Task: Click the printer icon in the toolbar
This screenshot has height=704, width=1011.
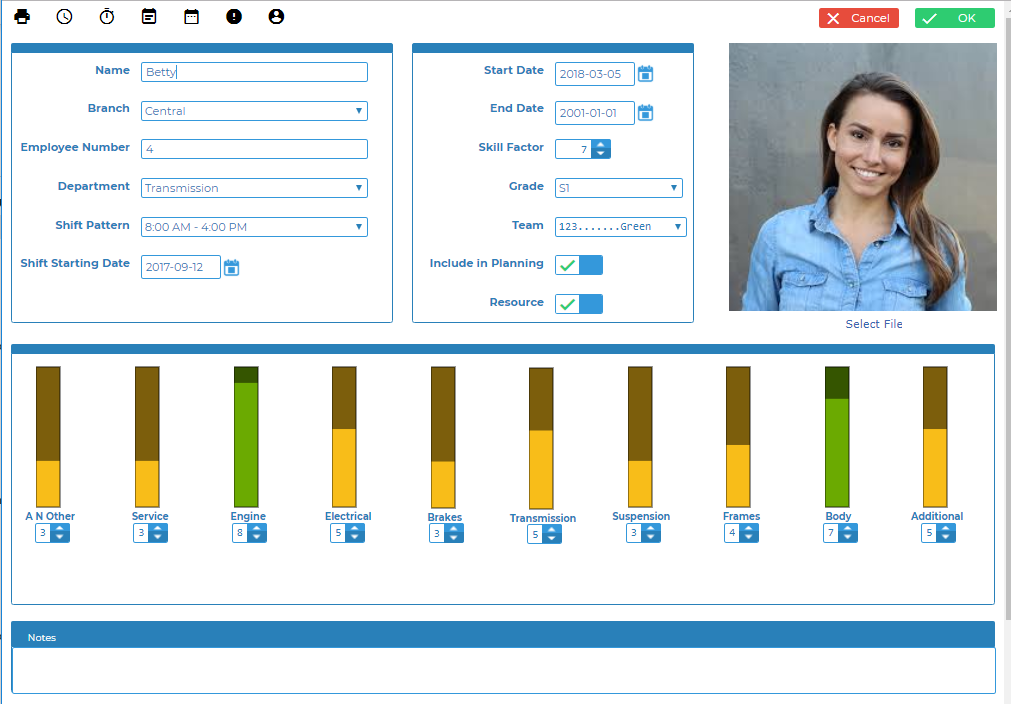Action: click(22, 17)
